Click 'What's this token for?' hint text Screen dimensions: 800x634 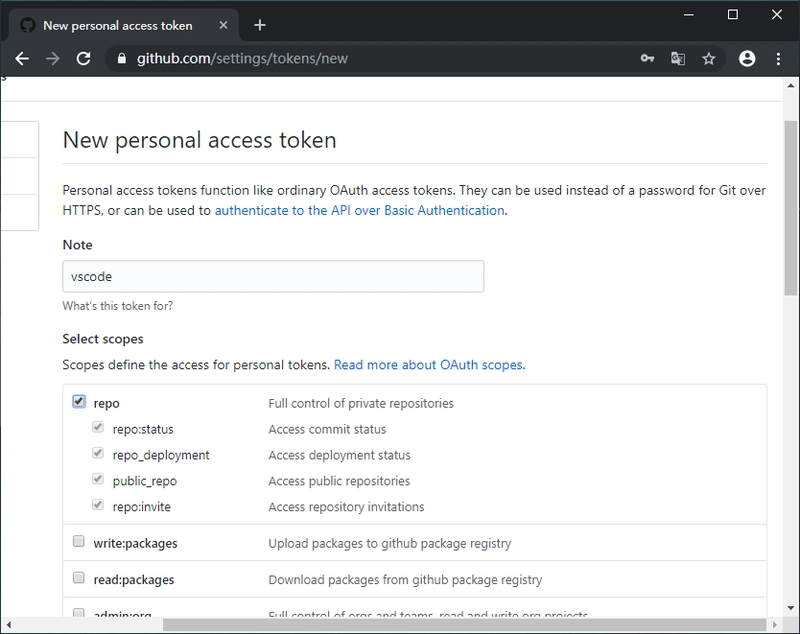point(117,306)
